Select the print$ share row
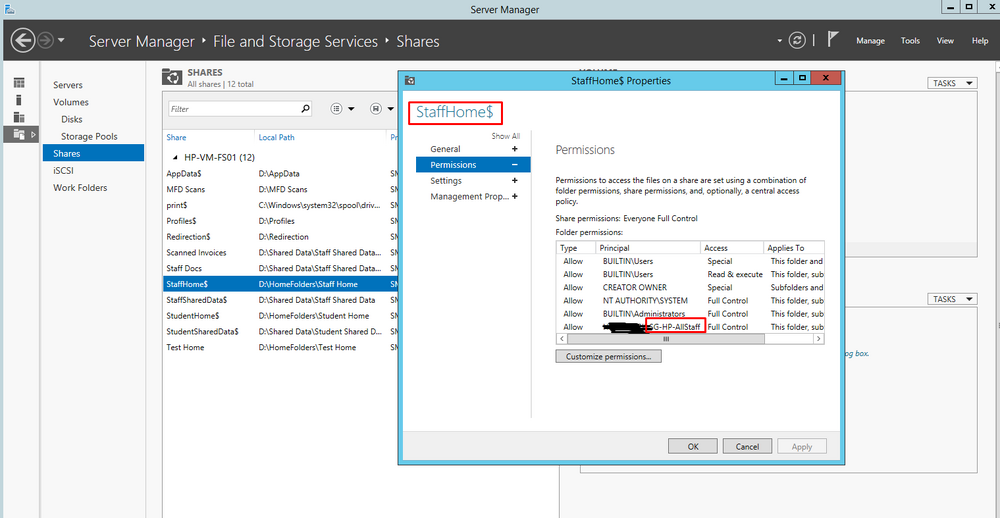The height and width of the screenshot is (518, 1000). [x=281, y=205]
